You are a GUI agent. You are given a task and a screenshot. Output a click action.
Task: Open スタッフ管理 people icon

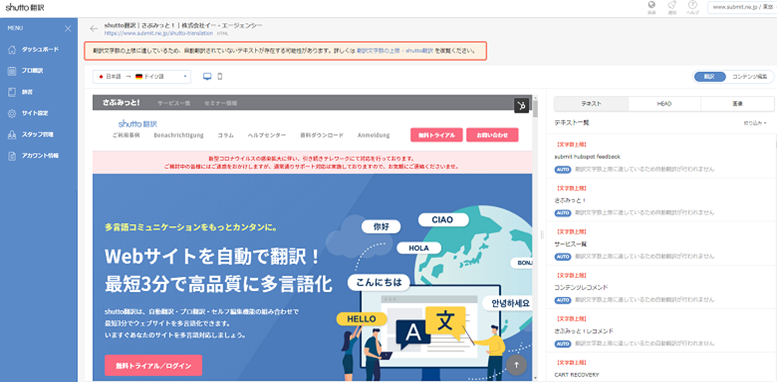pos(12,134)
